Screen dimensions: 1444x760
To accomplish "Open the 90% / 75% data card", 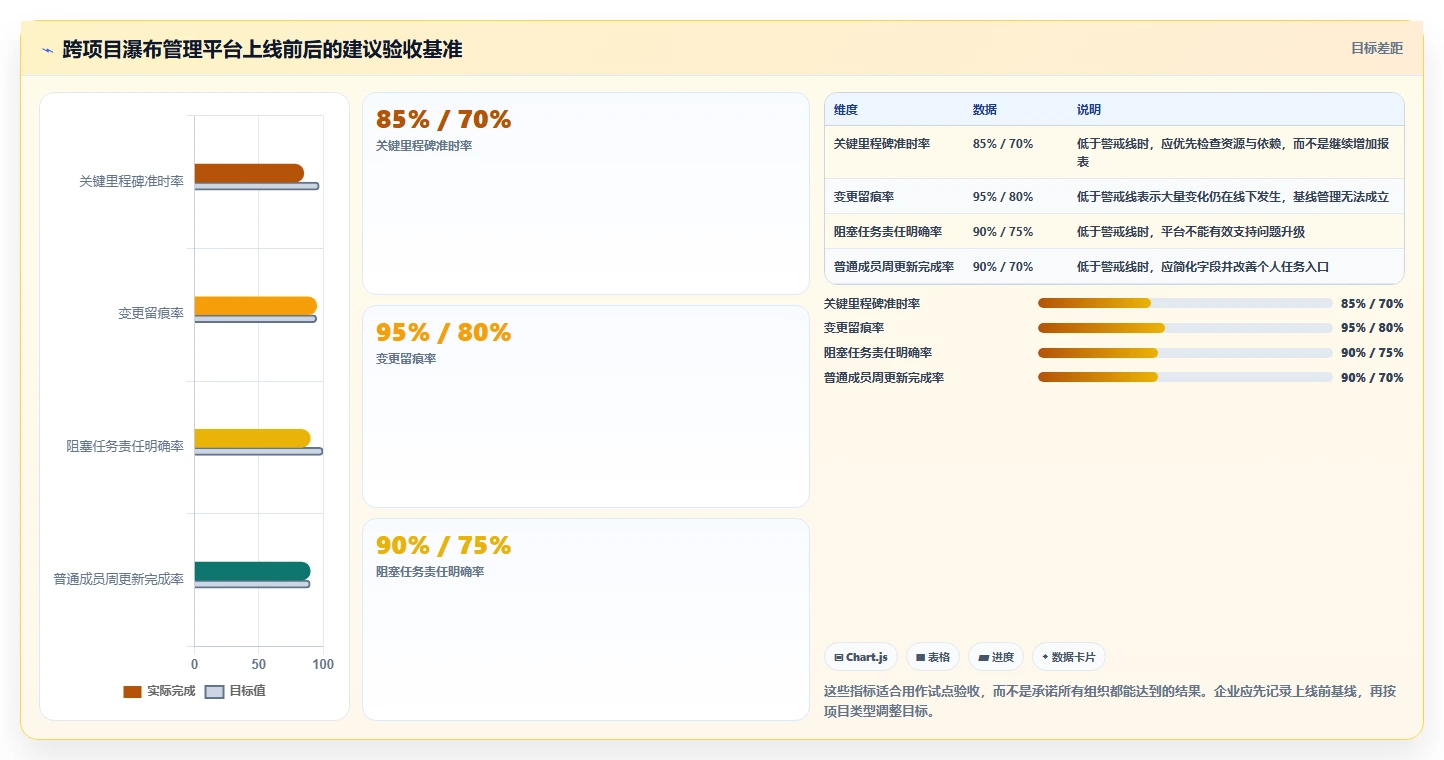I will pos(585,619).
